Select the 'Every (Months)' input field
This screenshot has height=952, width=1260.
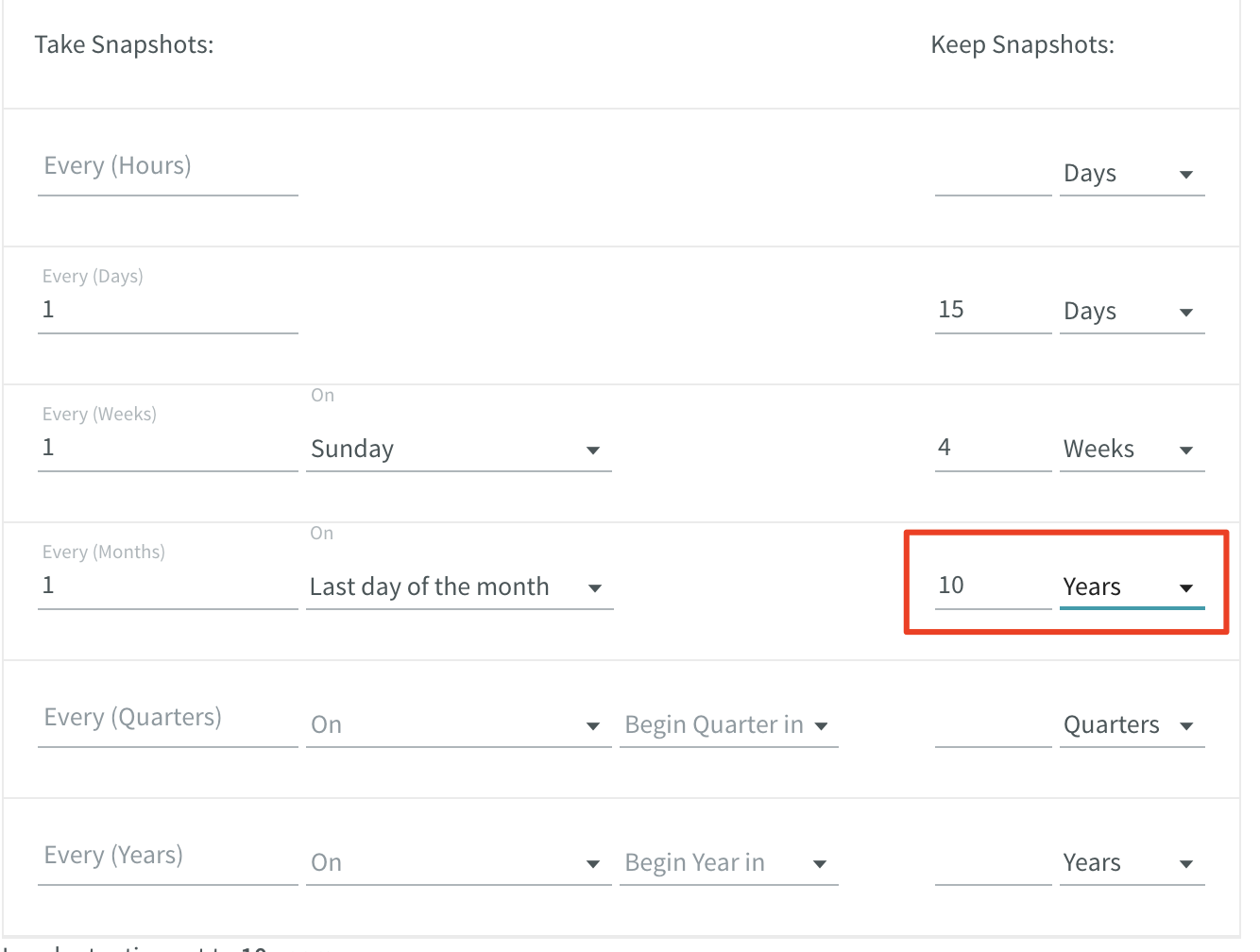point(167,584)
